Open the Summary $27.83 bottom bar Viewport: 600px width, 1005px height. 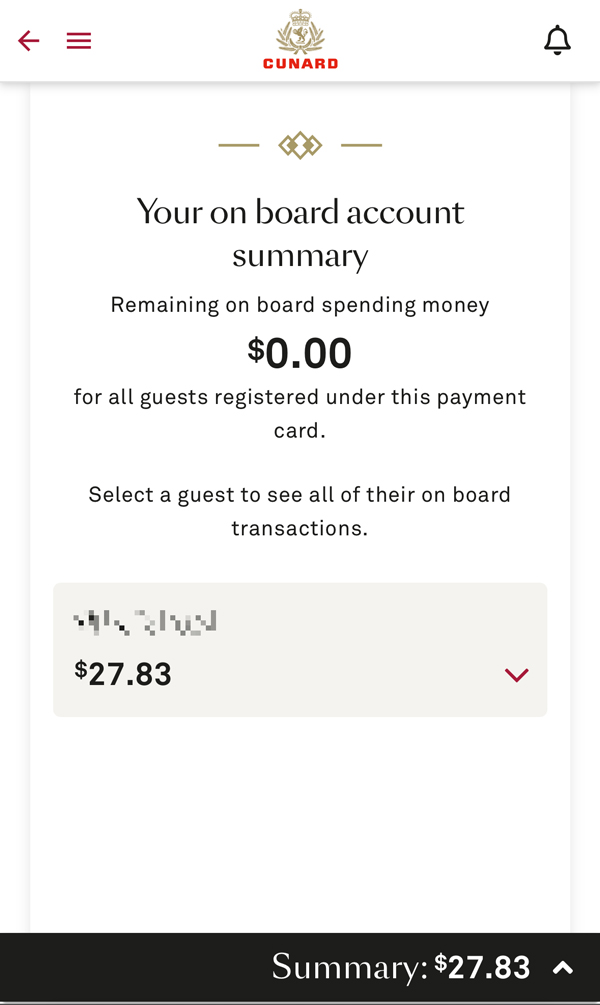pos(300,967)
